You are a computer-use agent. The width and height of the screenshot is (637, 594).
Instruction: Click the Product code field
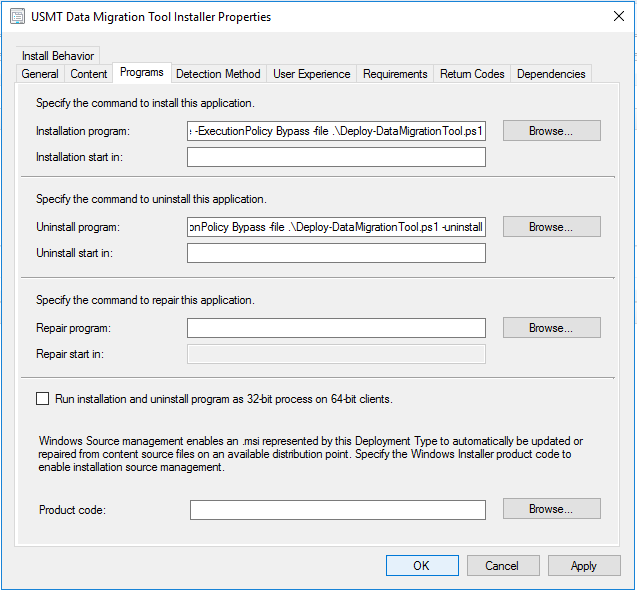coord(338,510)
